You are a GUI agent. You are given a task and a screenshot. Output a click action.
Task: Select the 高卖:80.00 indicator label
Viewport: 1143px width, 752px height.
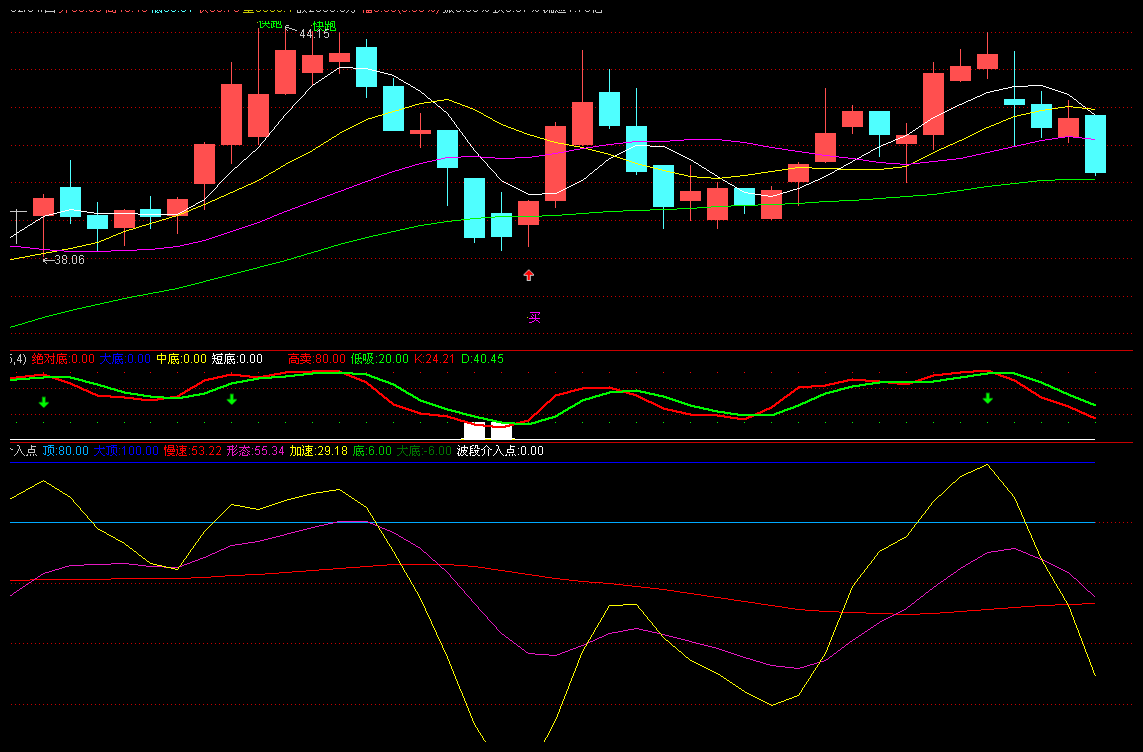316,359
